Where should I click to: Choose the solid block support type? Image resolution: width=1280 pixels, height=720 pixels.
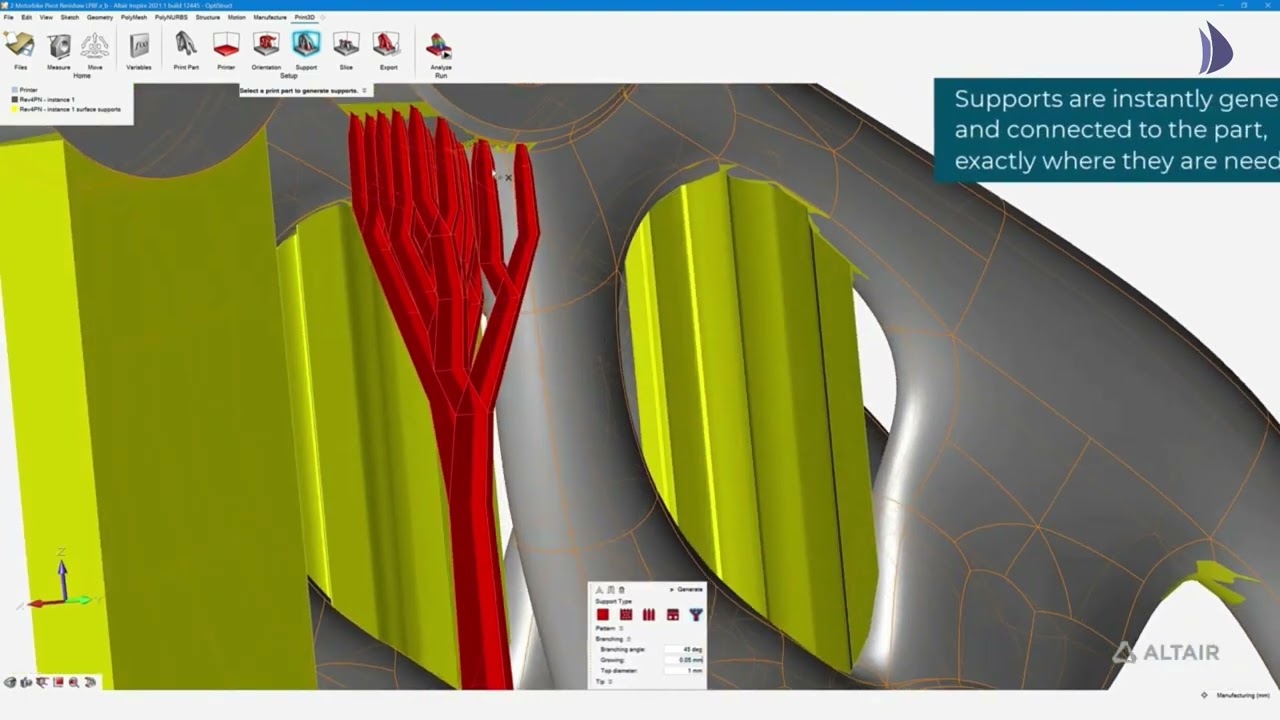click(x=603, y=614)
